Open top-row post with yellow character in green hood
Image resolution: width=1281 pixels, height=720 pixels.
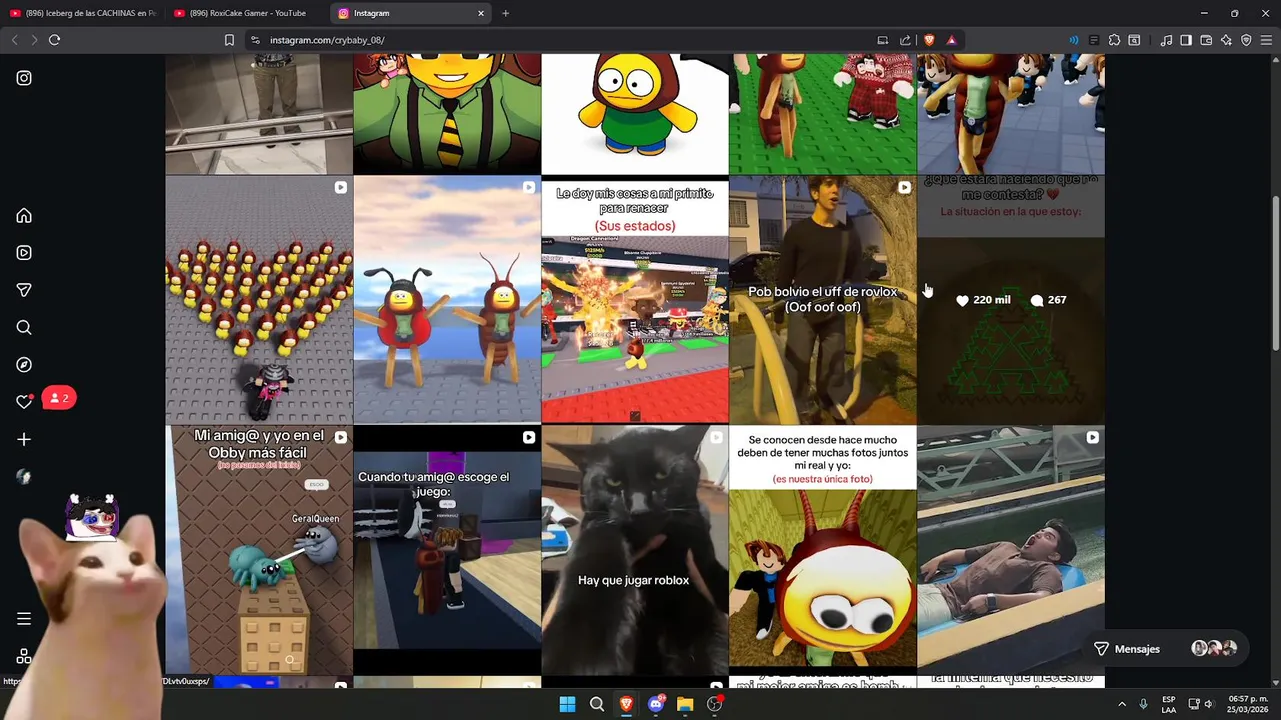(635, 114)
